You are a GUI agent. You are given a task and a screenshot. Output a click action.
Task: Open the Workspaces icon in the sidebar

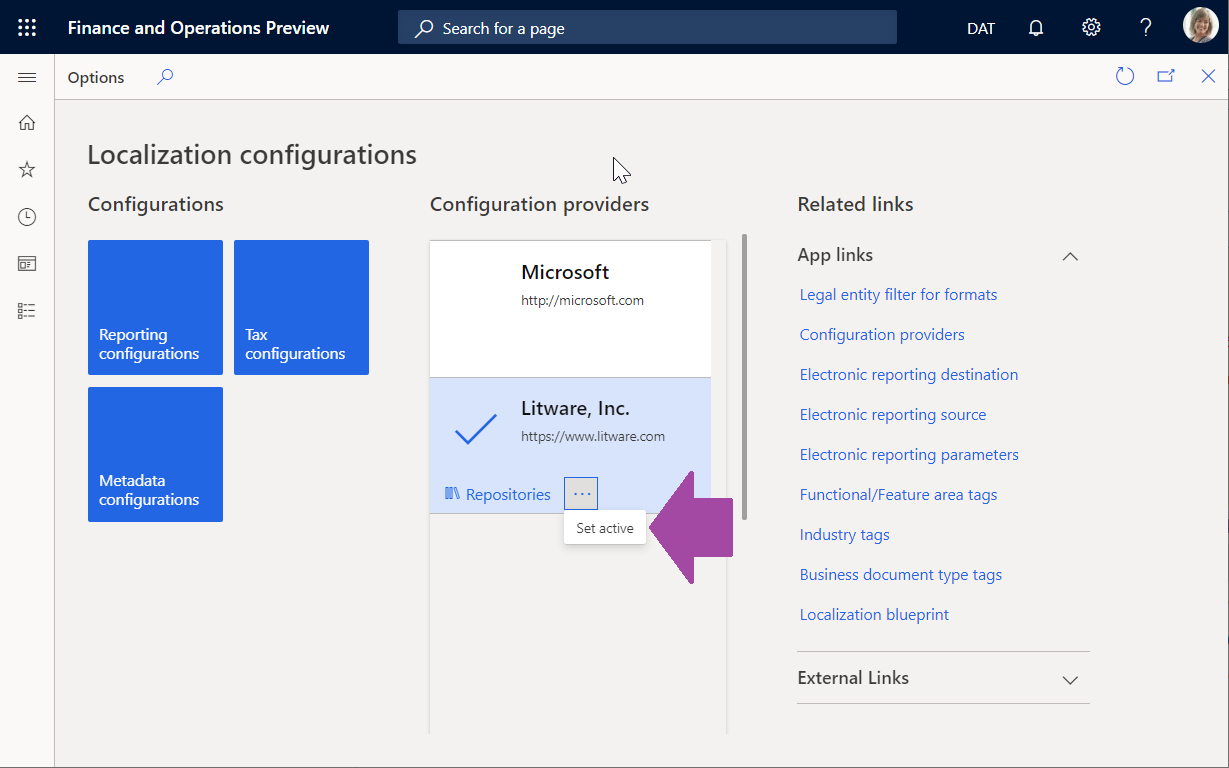[x=26, y=263]
